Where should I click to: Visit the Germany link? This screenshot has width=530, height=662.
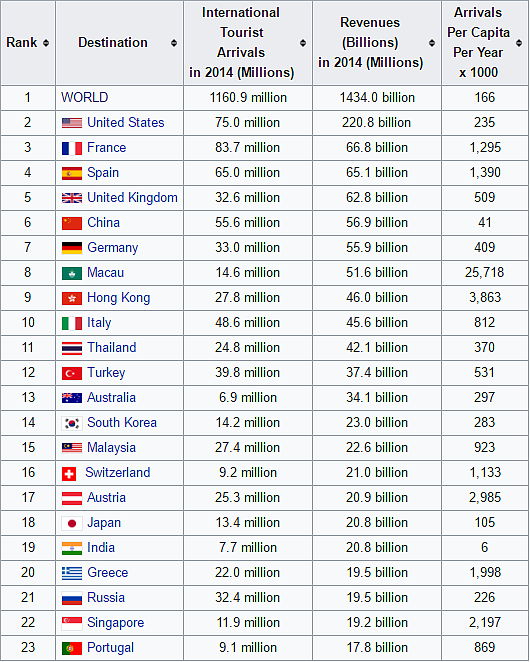pos(112,248)
